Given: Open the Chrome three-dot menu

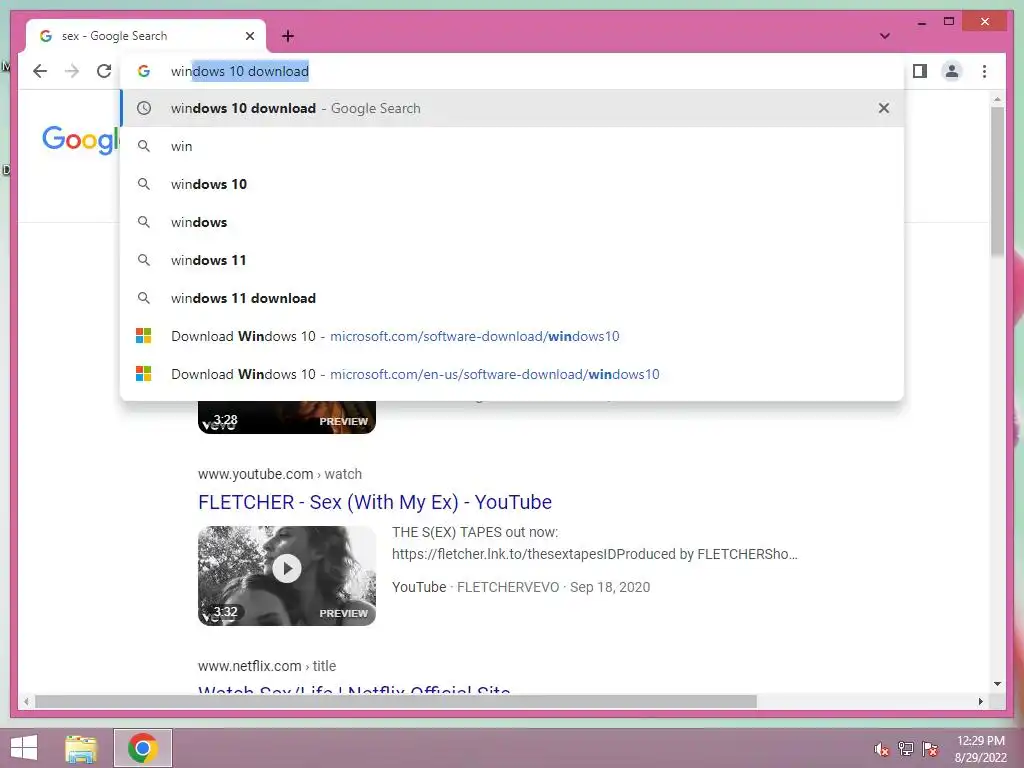Looking at the screenshot, I should pyautogui.click(x=984, y=71).
